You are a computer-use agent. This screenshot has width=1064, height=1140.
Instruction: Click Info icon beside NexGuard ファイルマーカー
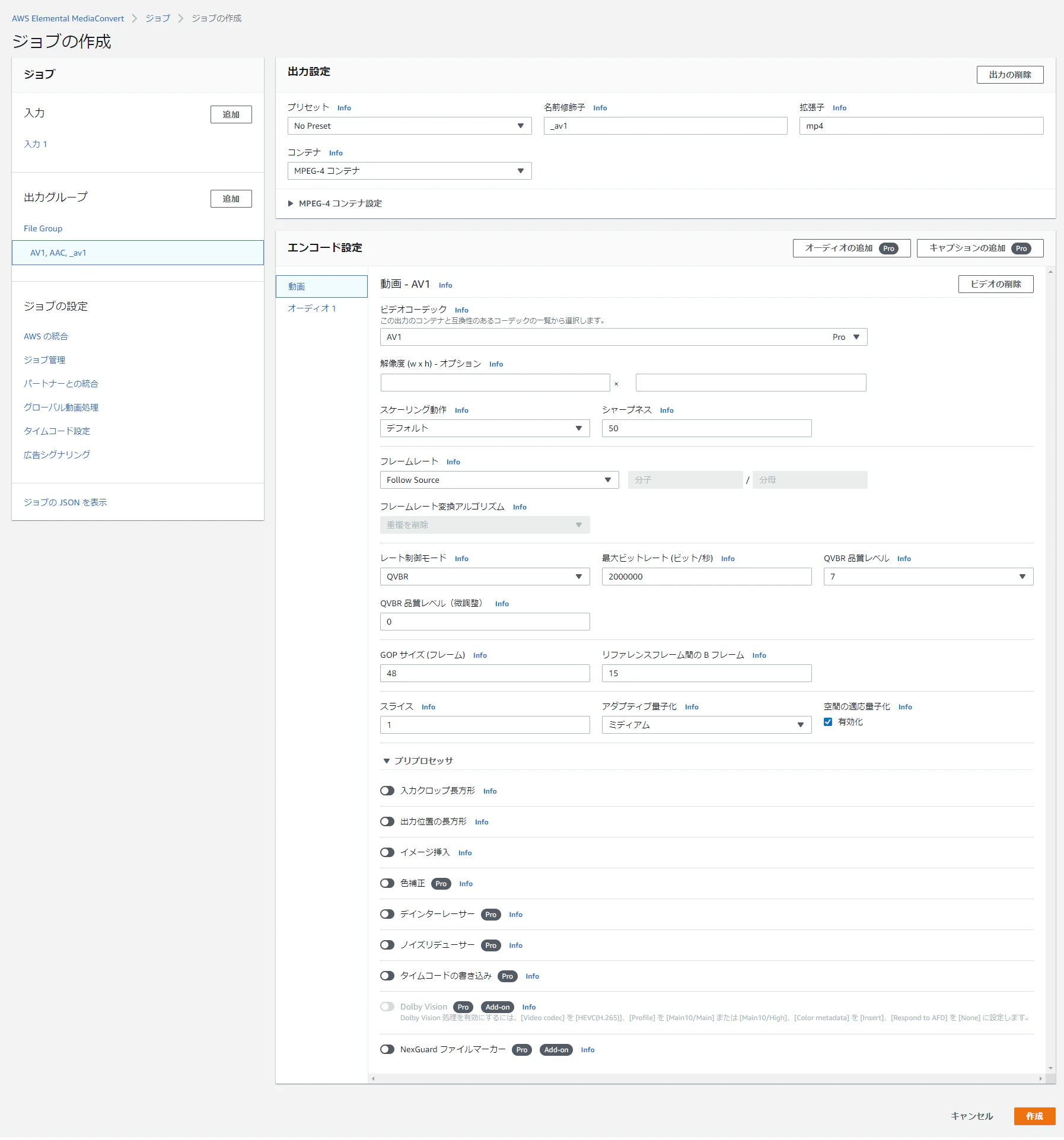[587, 1050]
